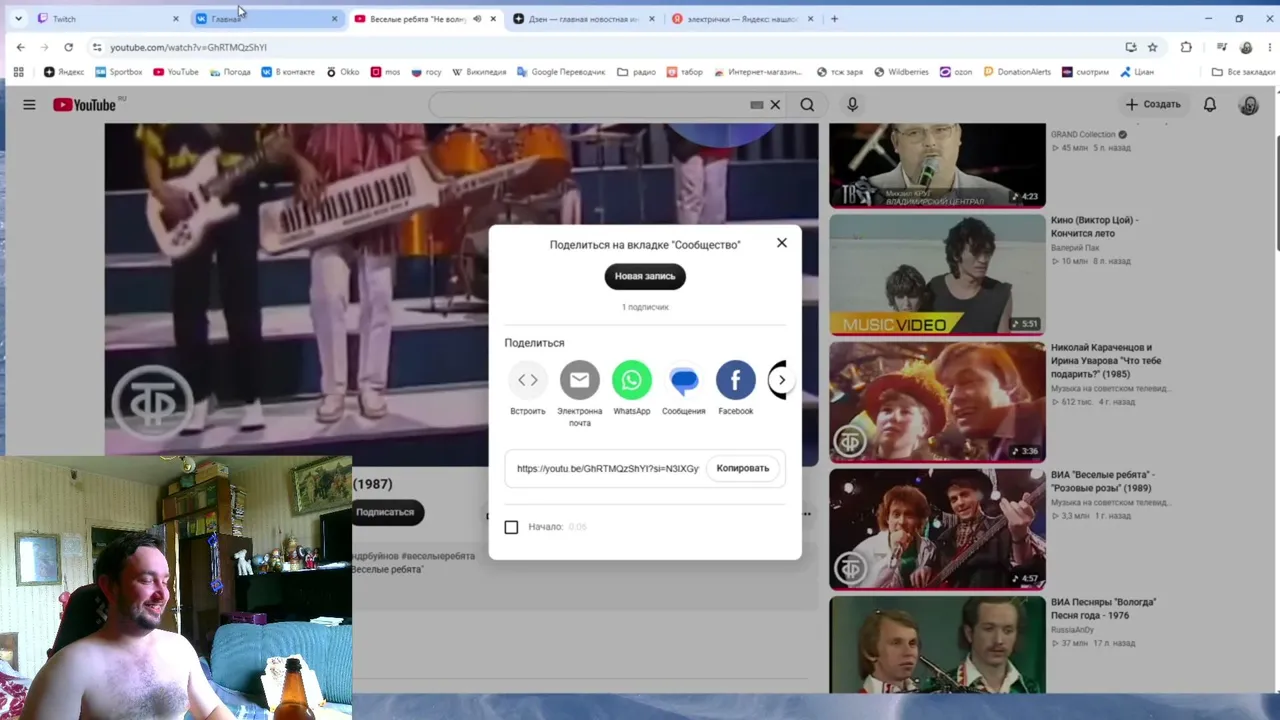The height and width of the screenshot is (720, 1280).
Task: Share the video via WhatsApp
Action: point(632,380)
